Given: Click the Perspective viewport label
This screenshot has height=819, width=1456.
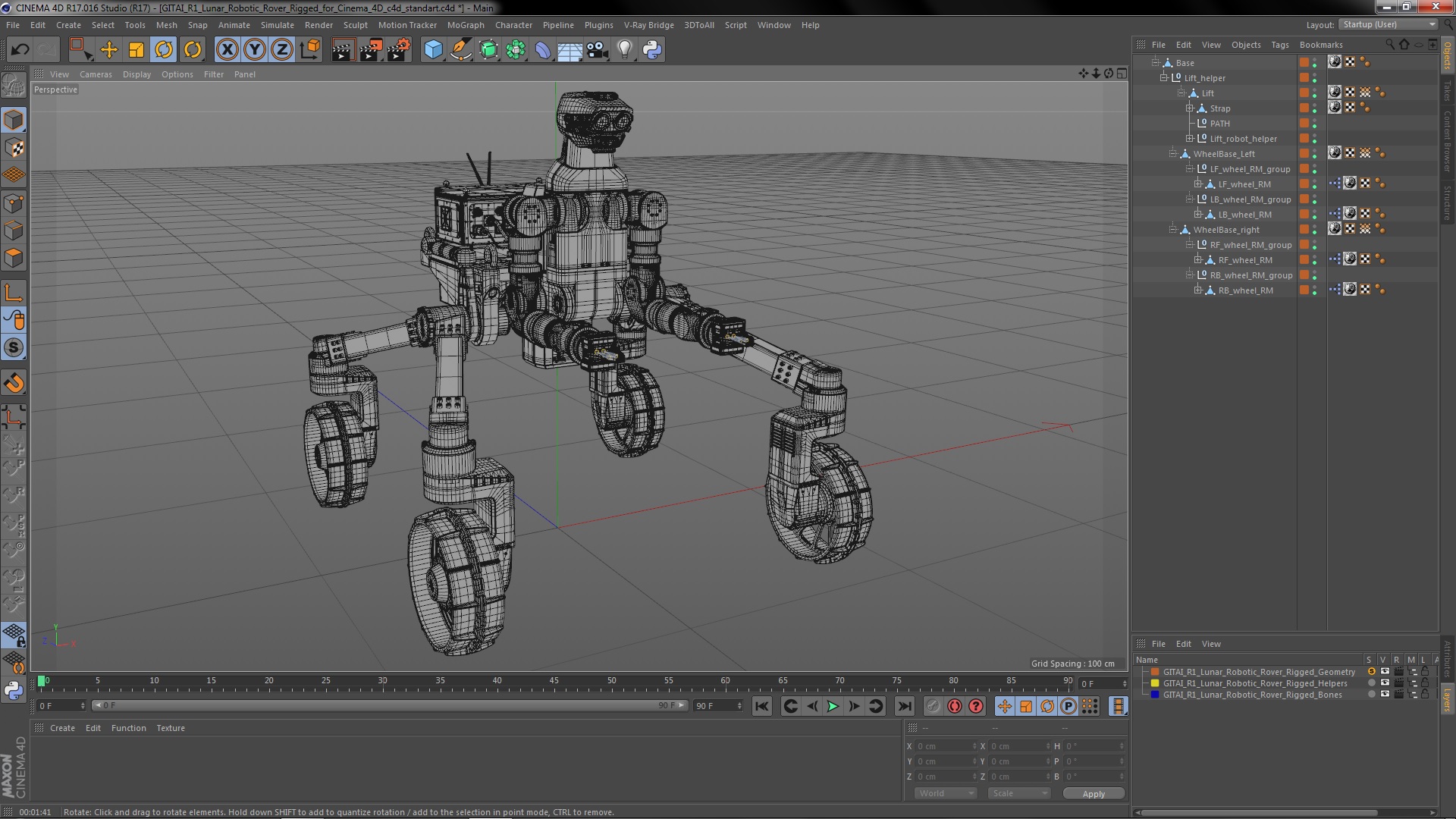Looking at the screenshot, I should [55, 89].
